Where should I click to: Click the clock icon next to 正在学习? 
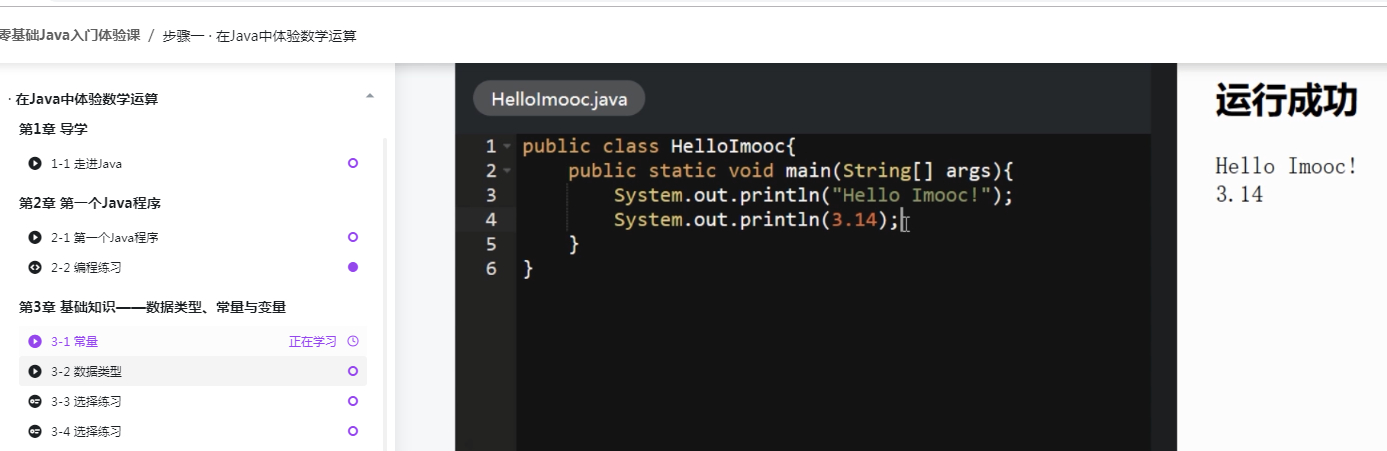352,341
